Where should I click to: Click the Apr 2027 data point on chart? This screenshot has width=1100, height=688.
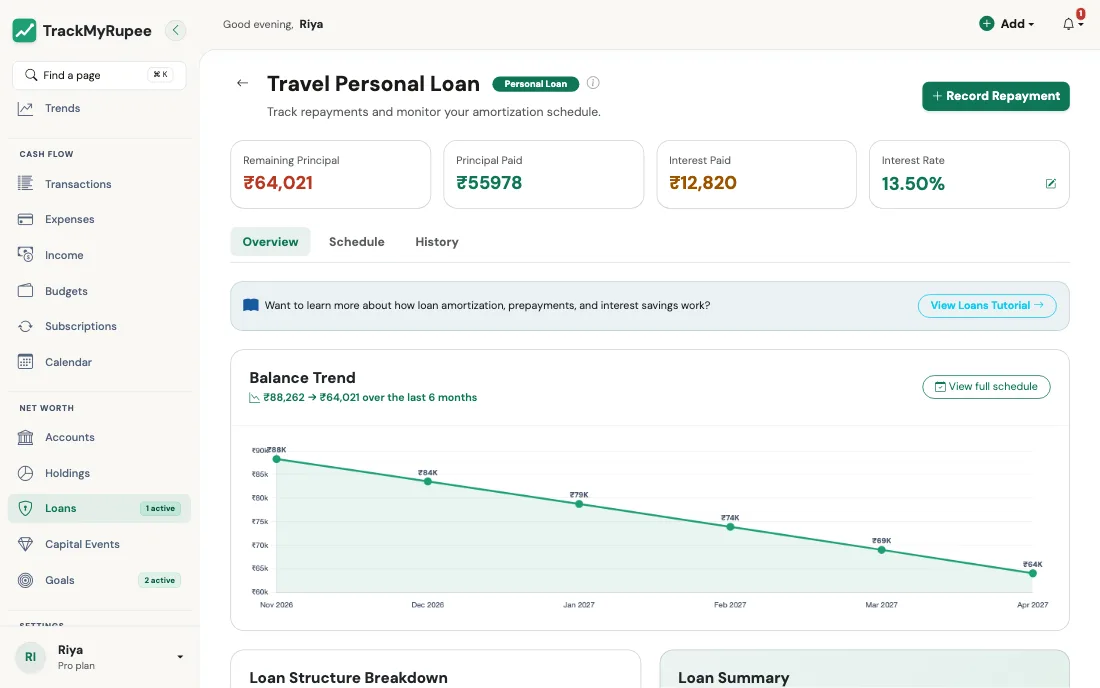click(1033, 573)
